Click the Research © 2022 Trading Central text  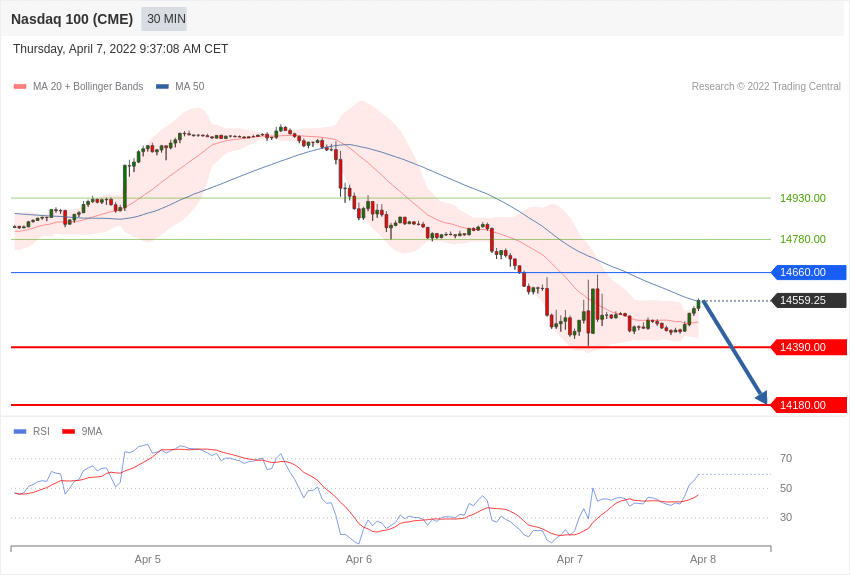pyautogui.click(x=766, y=87)
